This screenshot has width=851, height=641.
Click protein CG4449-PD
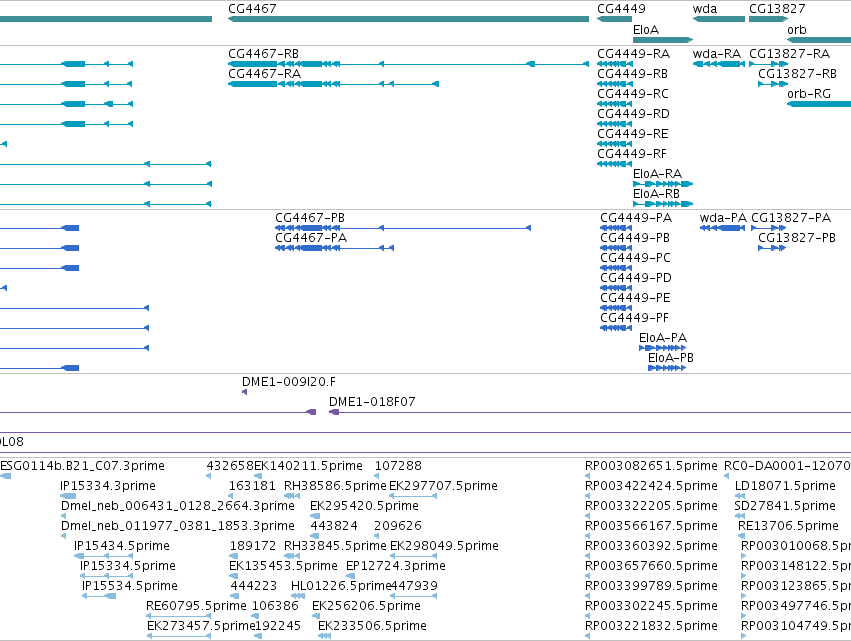coord(616,288)
